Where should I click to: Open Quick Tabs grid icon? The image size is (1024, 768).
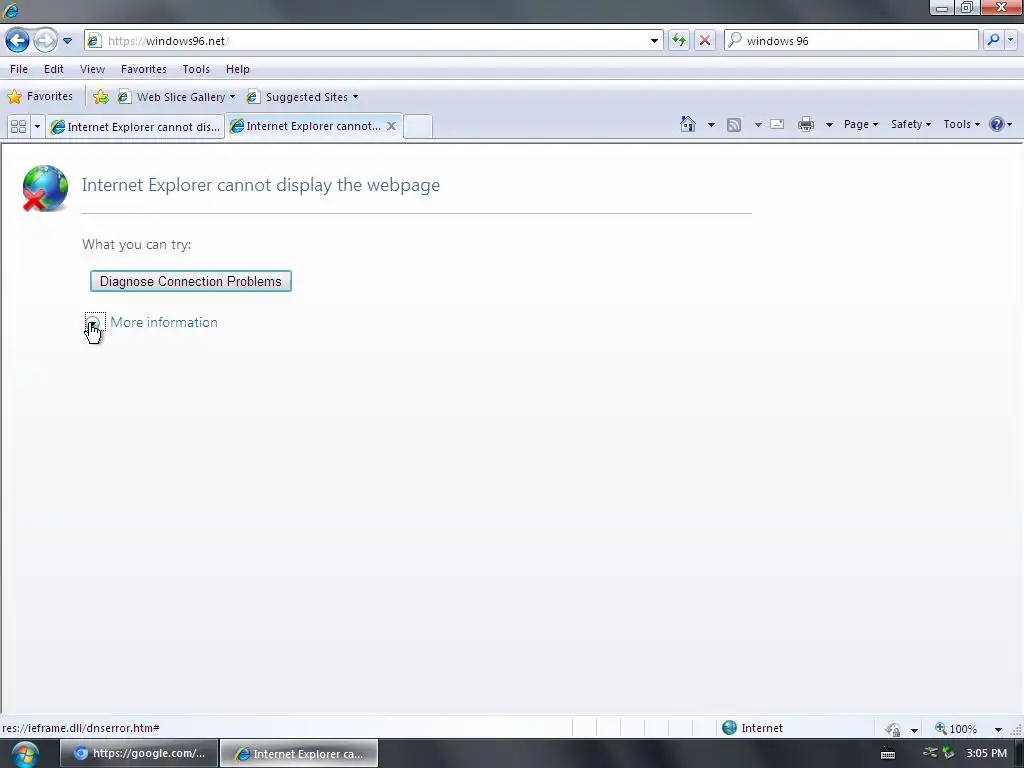click(x=18, y=126)
